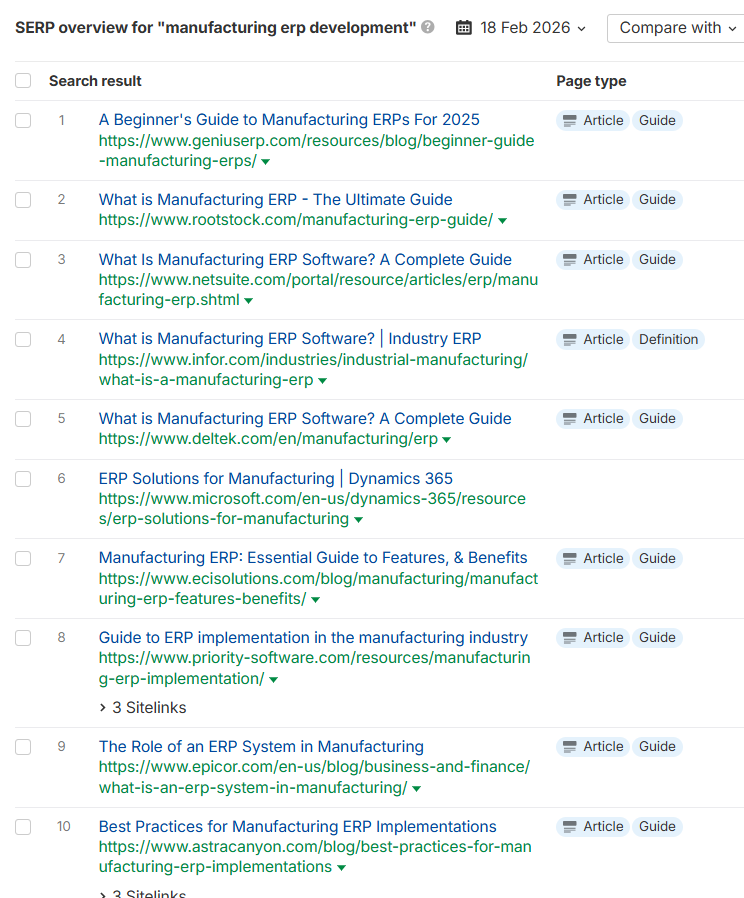Open the Compare with dropdown
The image size is (744, 898).
pos(678,28)
